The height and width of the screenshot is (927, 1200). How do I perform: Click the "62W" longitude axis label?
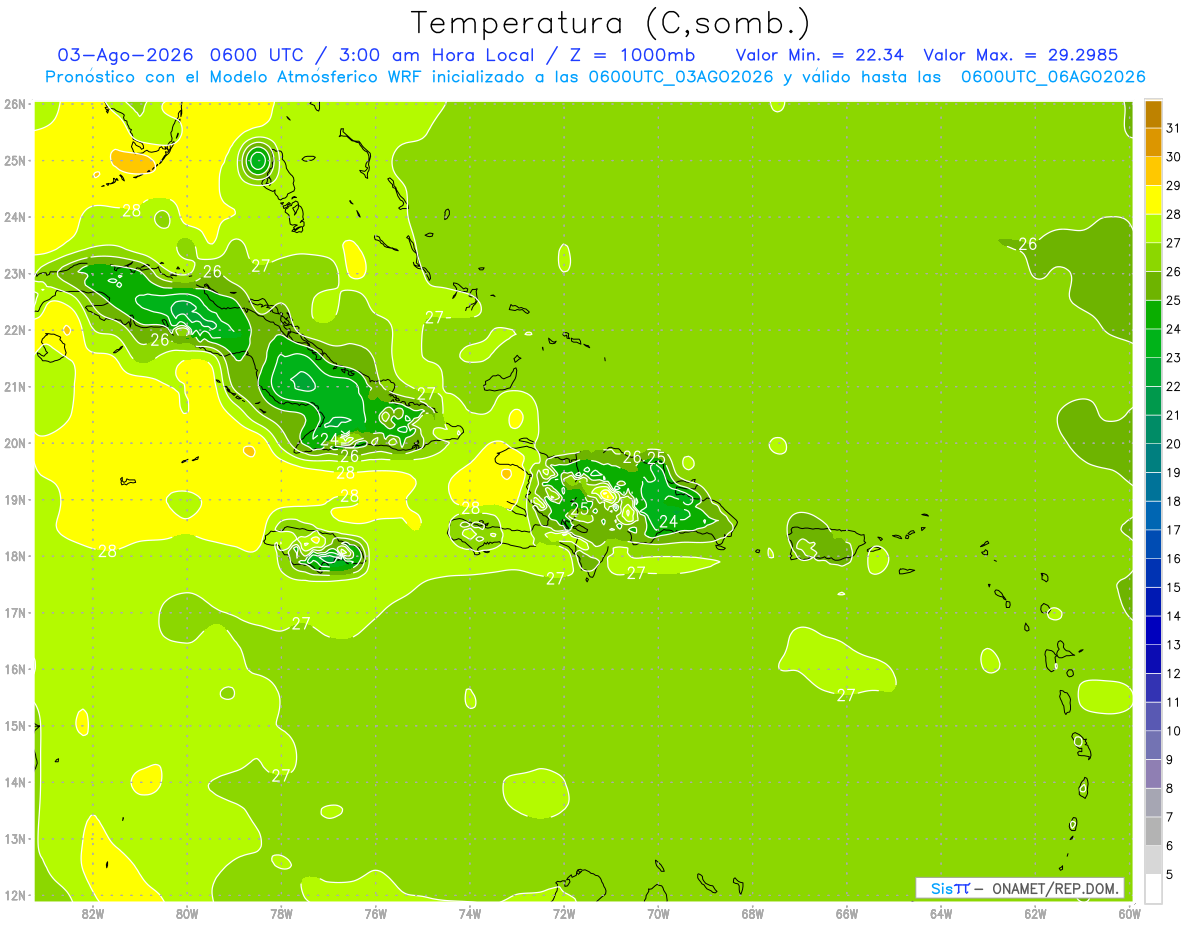pos(1035,913)
